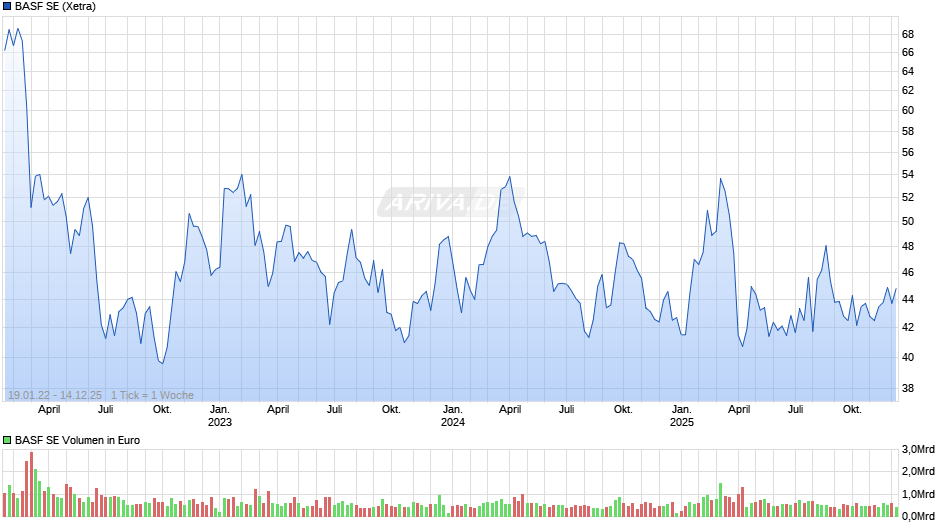Click the '1,0Mrd' volume axis label
Screen dimensions: 940x526
918,495
